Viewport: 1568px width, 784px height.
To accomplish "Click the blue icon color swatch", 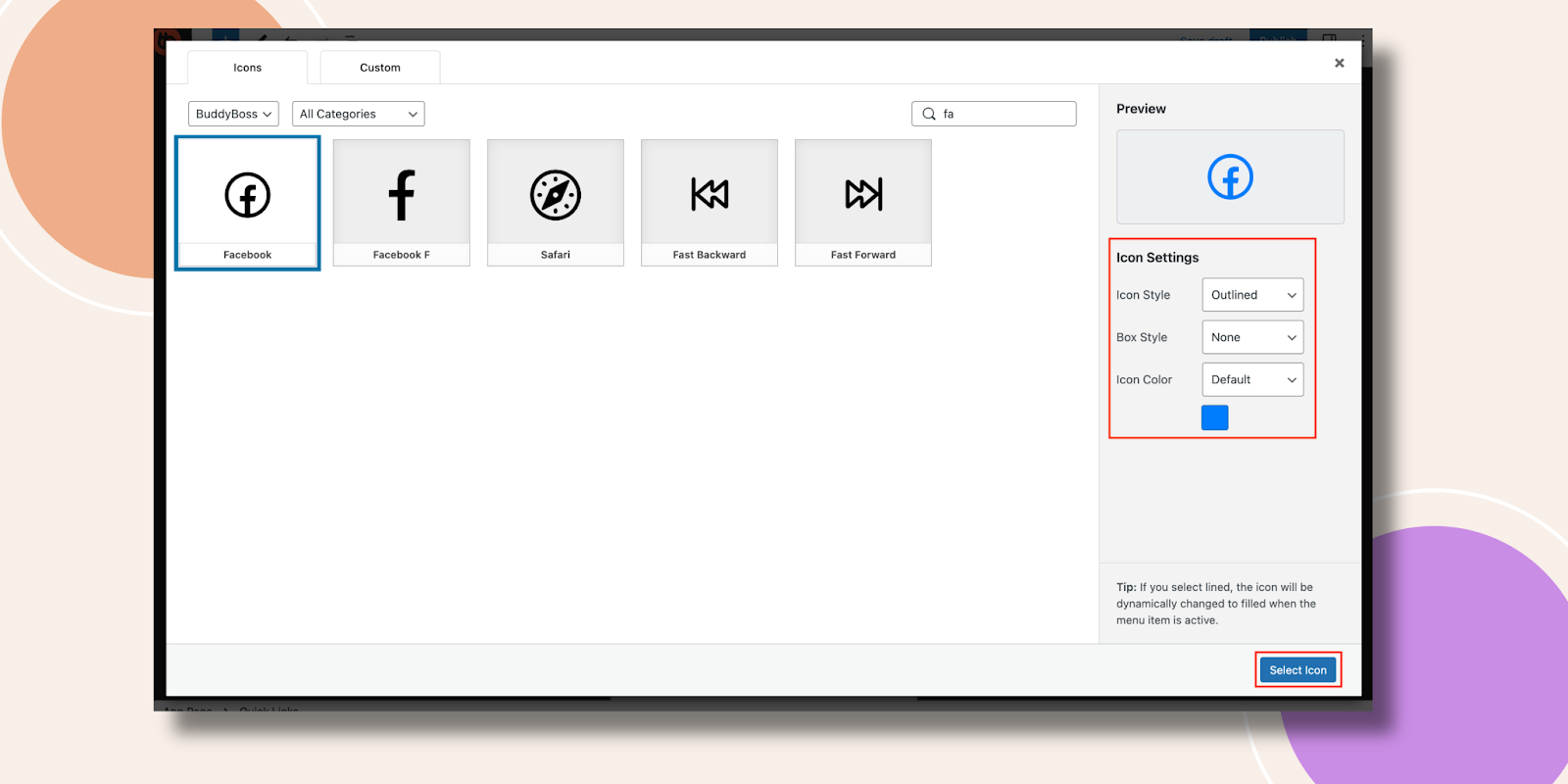I will tap(1215, 417).
